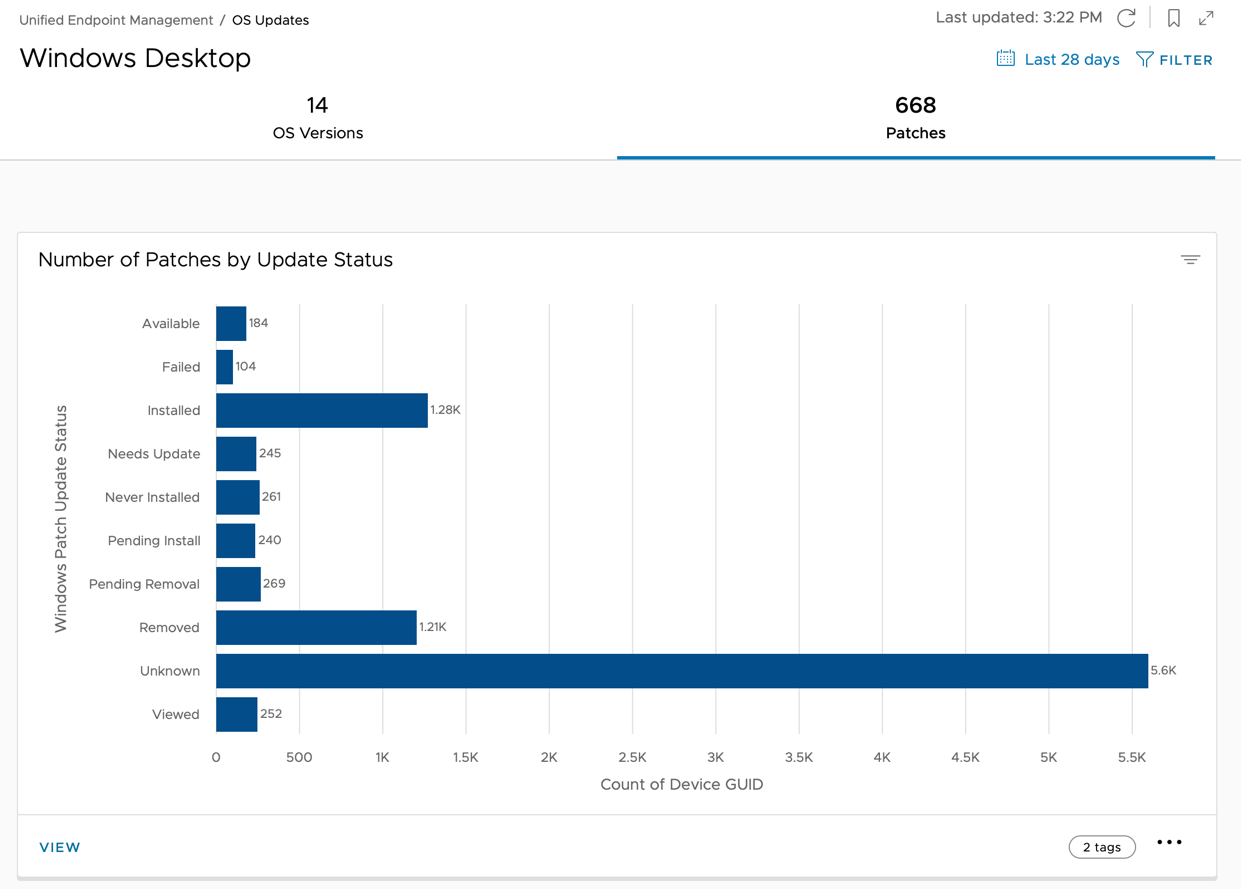Click the OS Updates breadcrumb
1241x889 pixels.
[x=270, y=20]
